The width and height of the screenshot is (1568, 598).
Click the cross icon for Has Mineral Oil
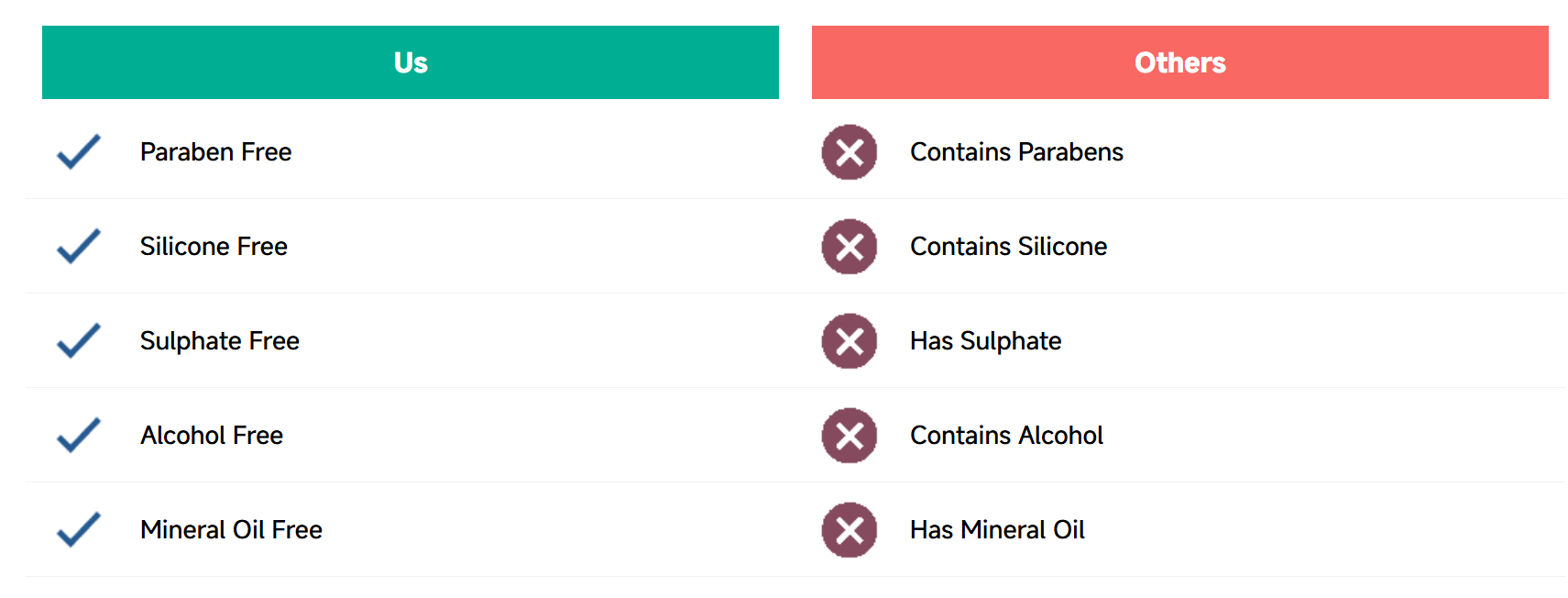pyautogui.click(x=850, y=530)
